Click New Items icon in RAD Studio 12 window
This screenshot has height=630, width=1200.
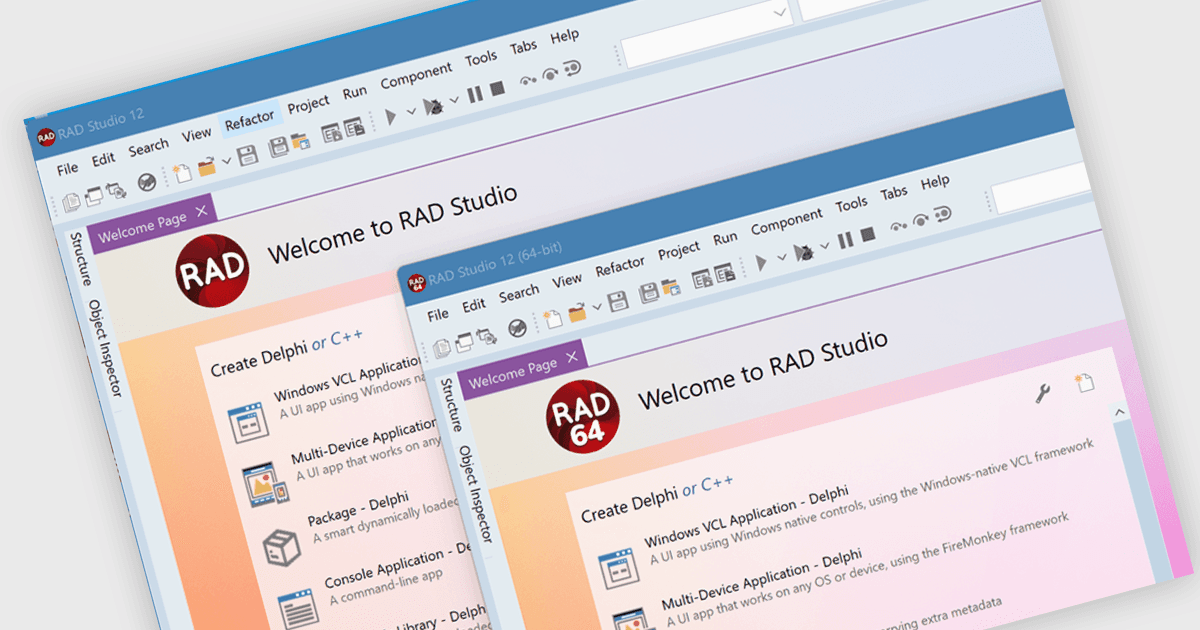click(182, 172)
